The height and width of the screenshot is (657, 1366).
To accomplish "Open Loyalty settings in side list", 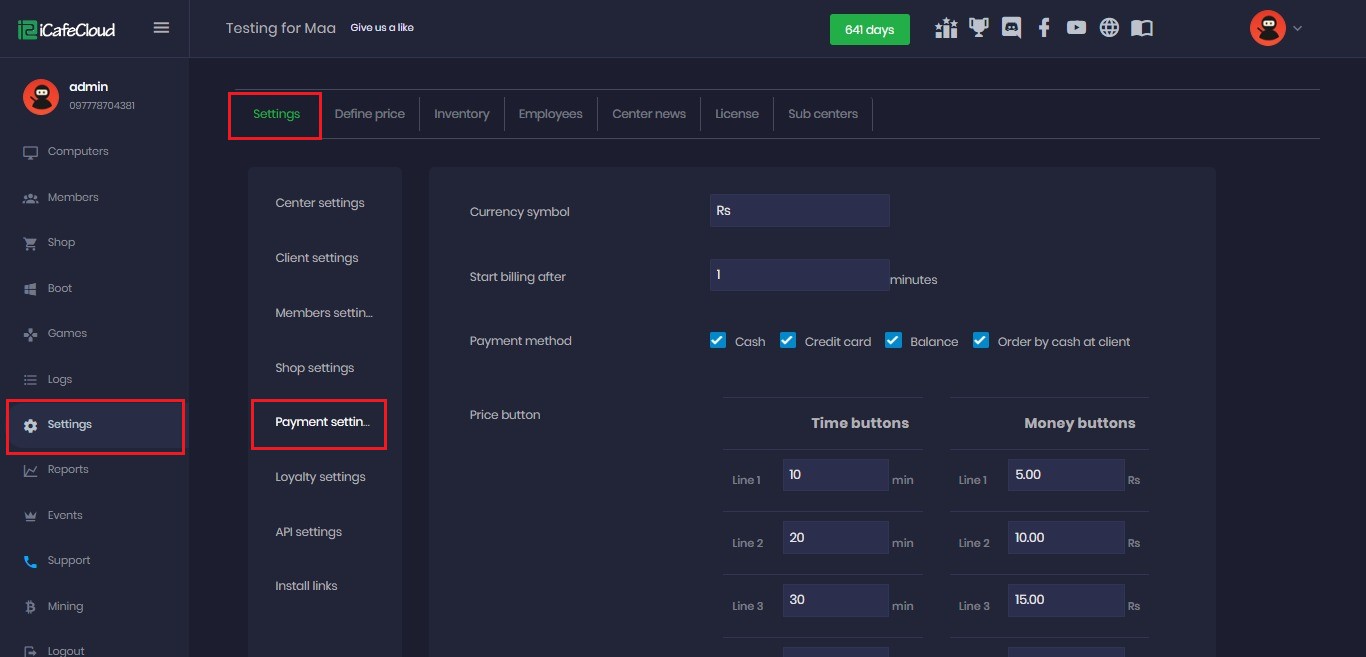I will pos(320,477).
